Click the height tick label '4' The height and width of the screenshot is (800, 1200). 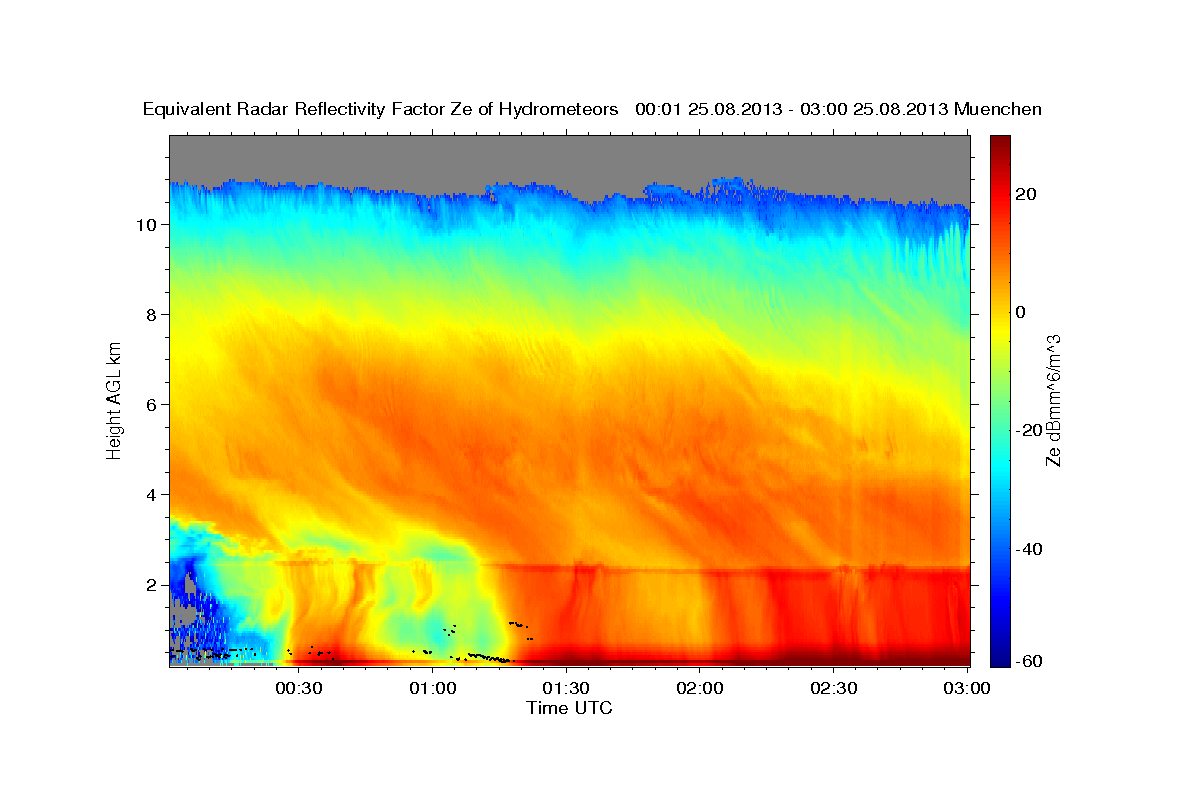tap(153, 495)
